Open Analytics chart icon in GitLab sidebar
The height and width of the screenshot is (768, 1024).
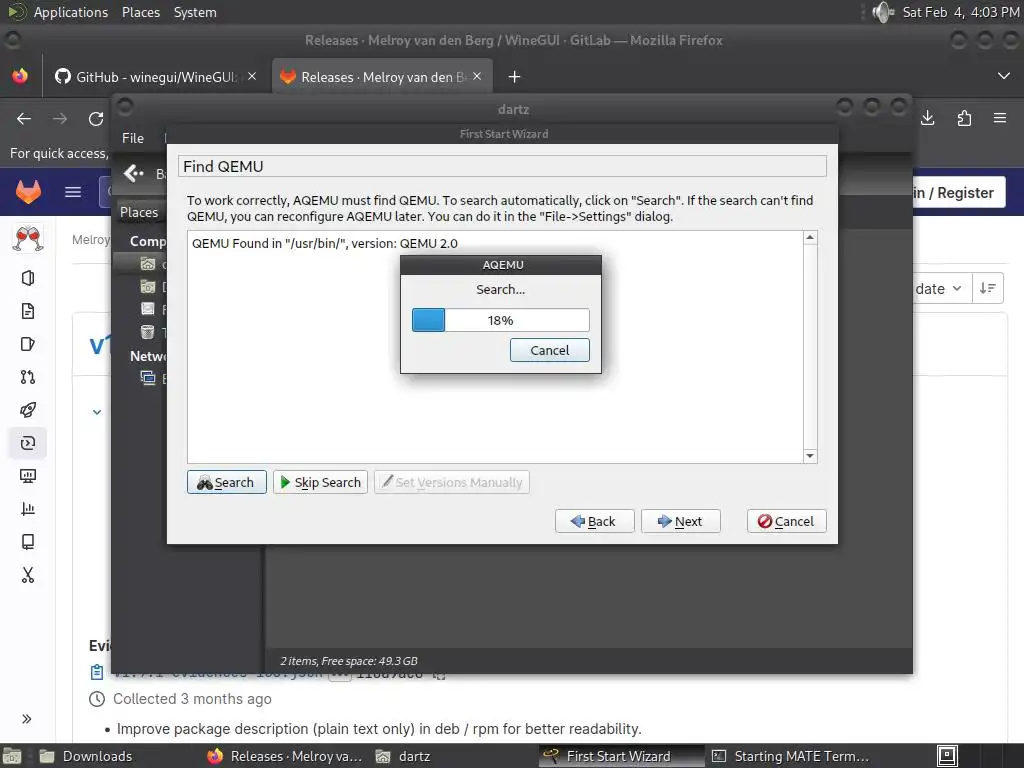point(28,509)
